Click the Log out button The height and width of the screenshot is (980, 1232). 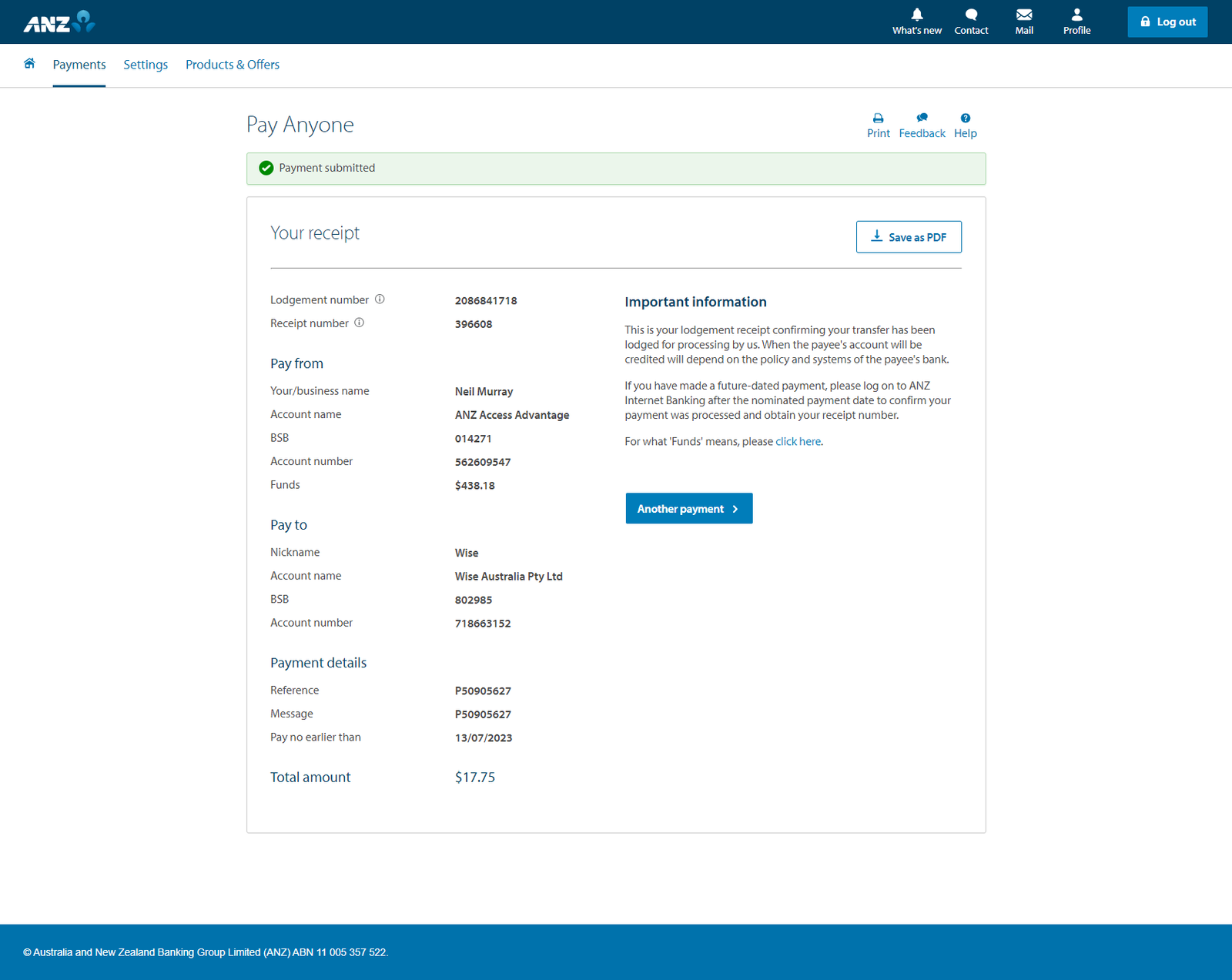[x=1167, y=22]
